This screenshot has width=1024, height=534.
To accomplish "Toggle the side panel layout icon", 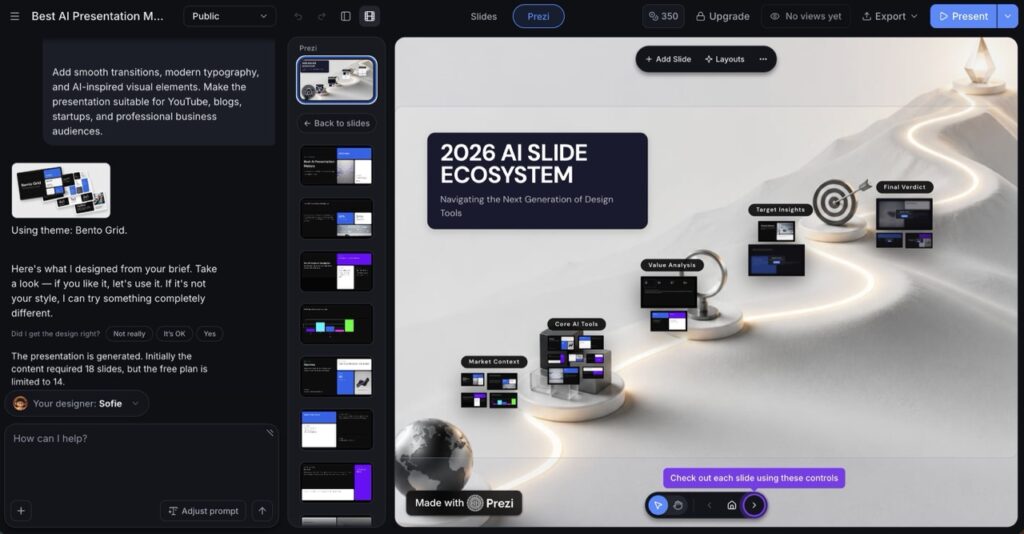I will (x=346, y=16).
